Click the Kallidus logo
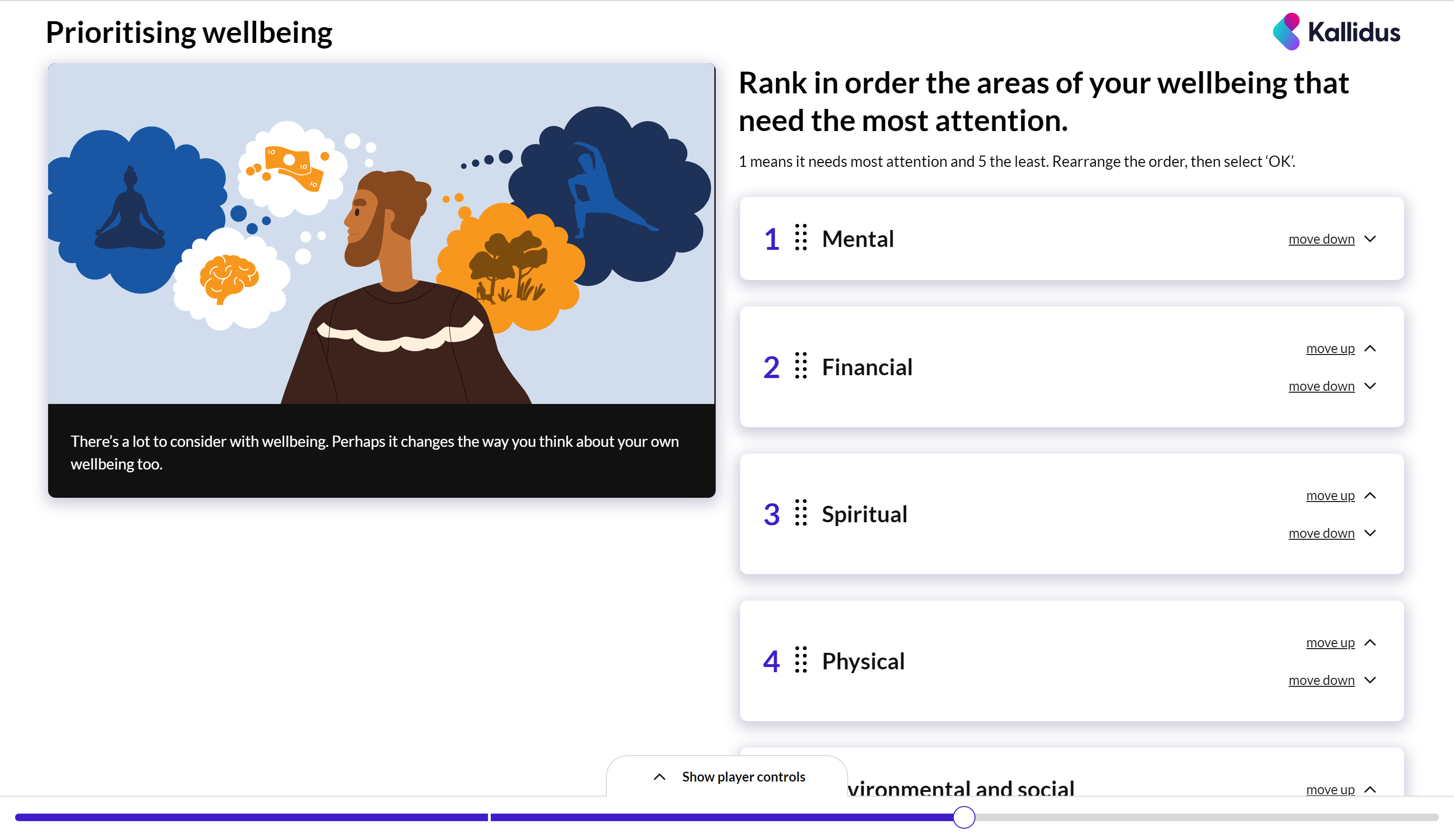This screenshot has width=1454, height=840. point(1336,32)
